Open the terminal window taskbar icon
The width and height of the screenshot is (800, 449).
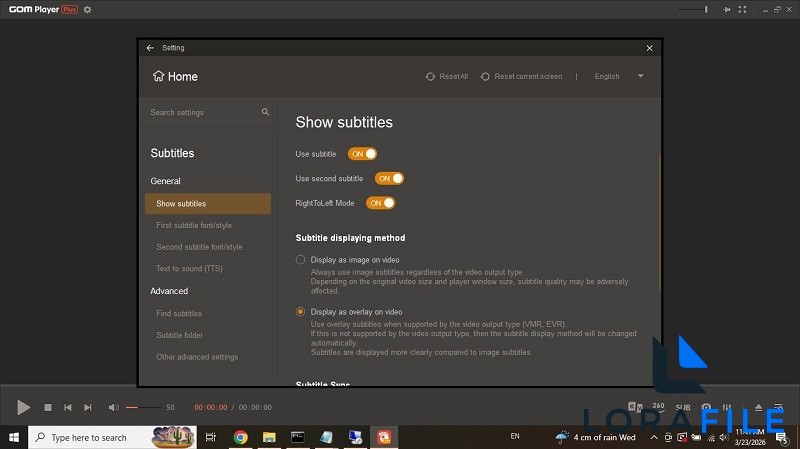coord(297,437)
